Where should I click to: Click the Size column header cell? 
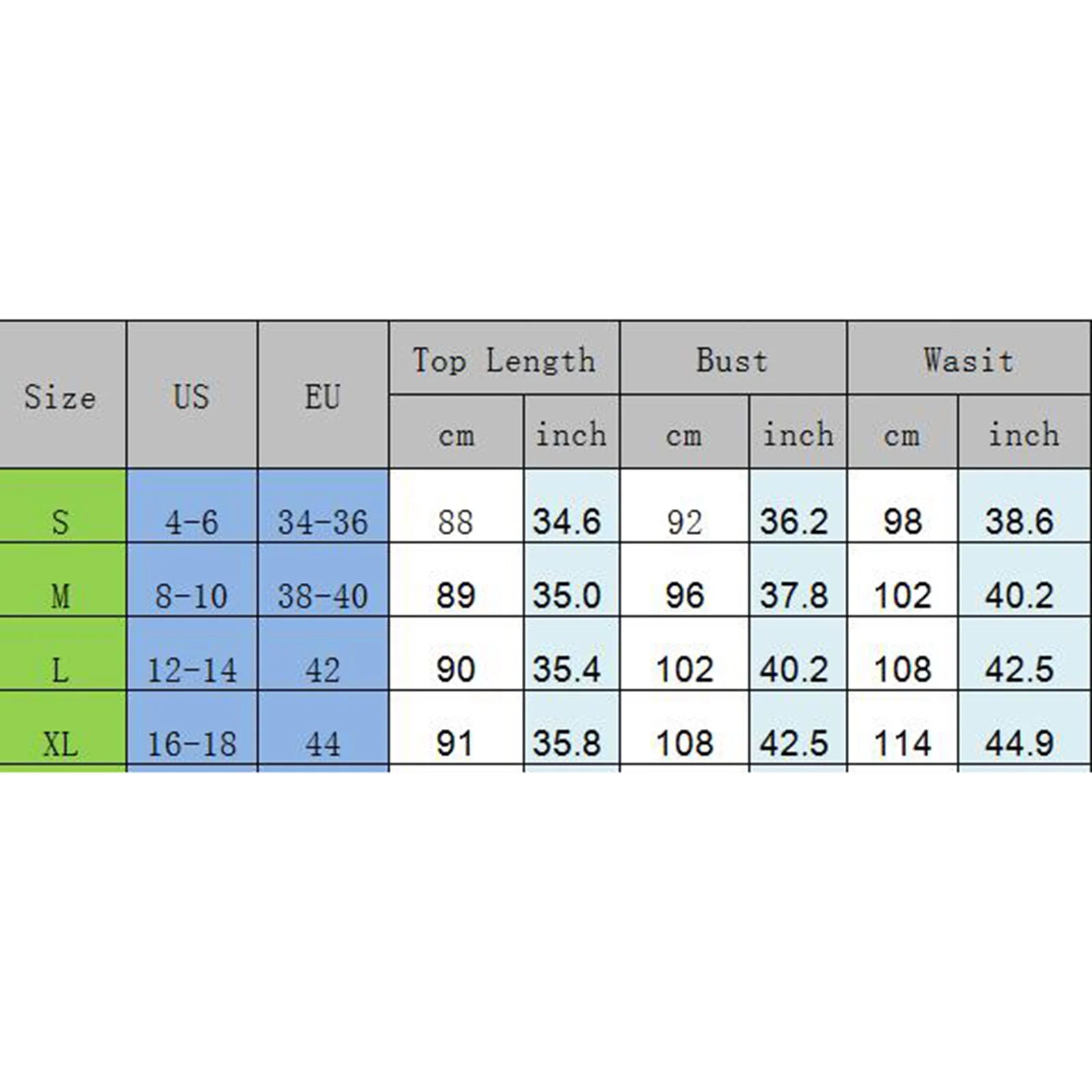tap(61, 396)
